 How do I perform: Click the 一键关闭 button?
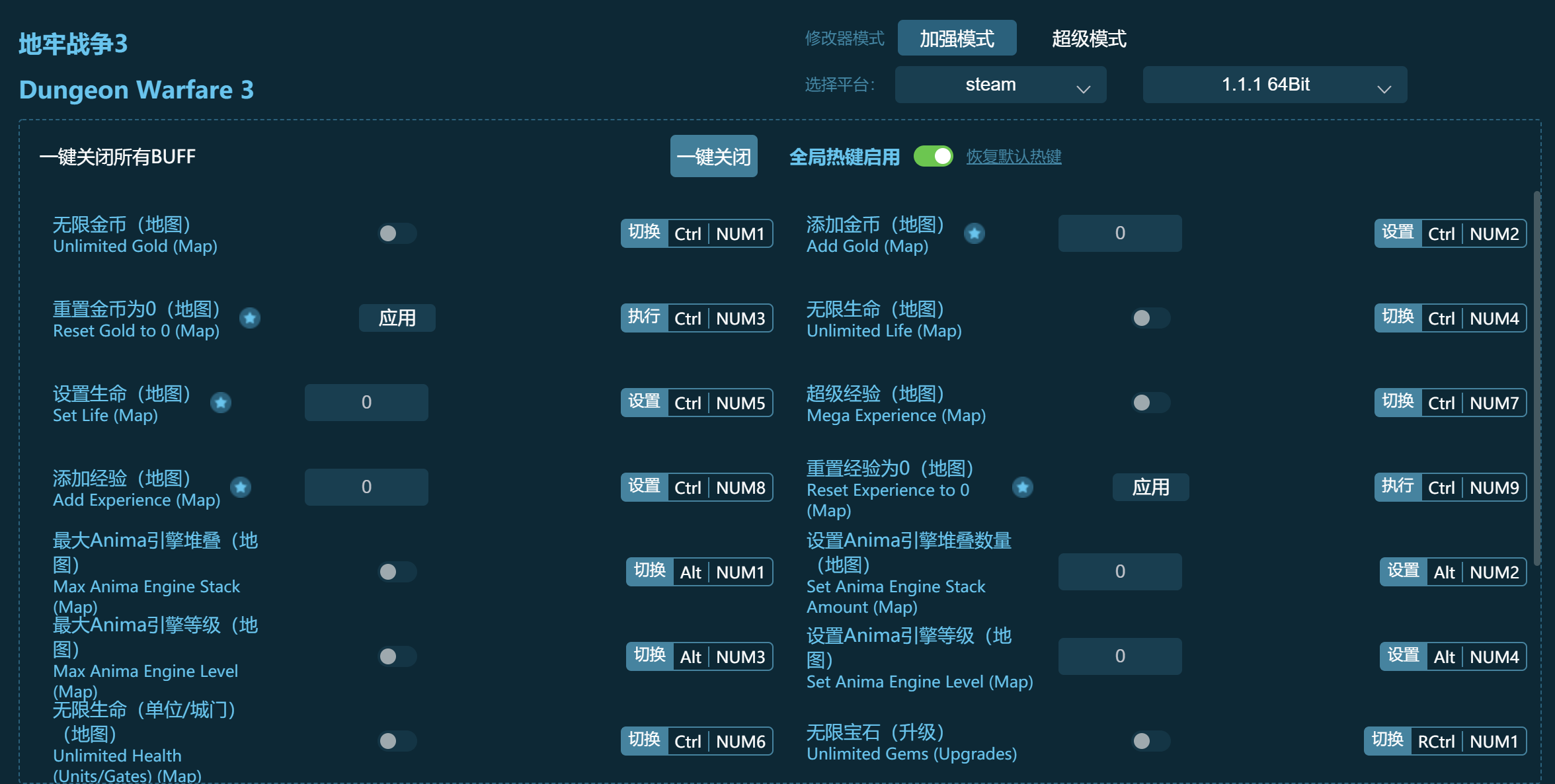714,157
